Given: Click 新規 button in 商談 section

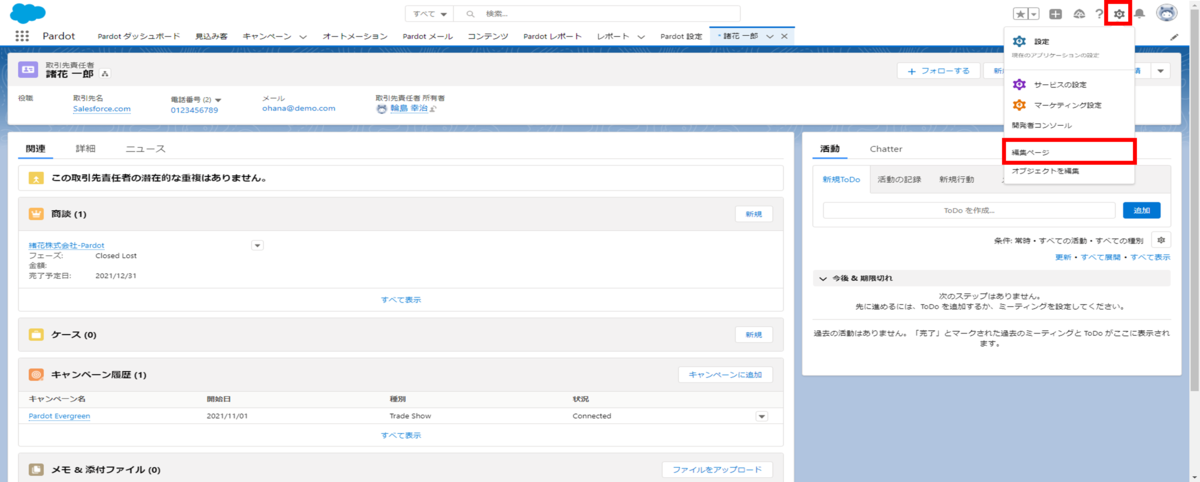Looking at the screenshot, I should point(754,214).
